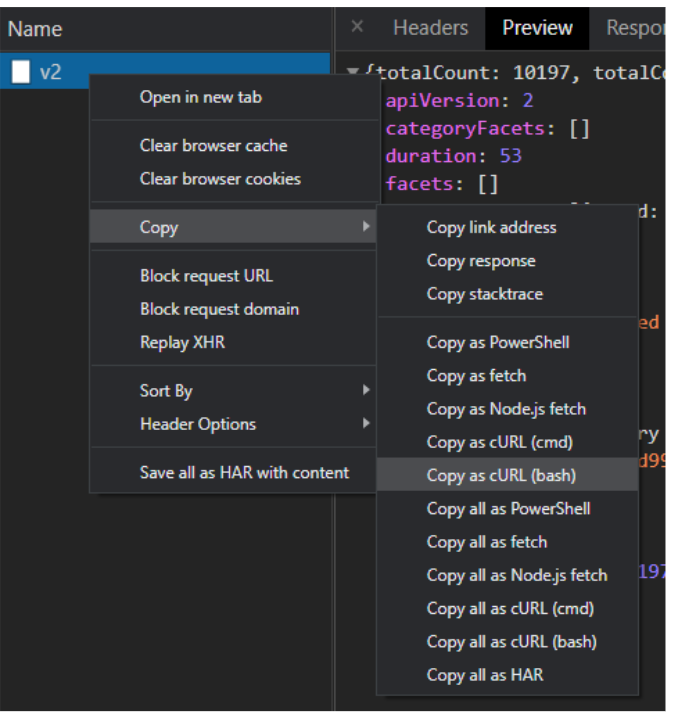Image resolution: width=675 pixels, height=715 pixels.
Task: Select Replay XHR option
Action: click(182, 342)
